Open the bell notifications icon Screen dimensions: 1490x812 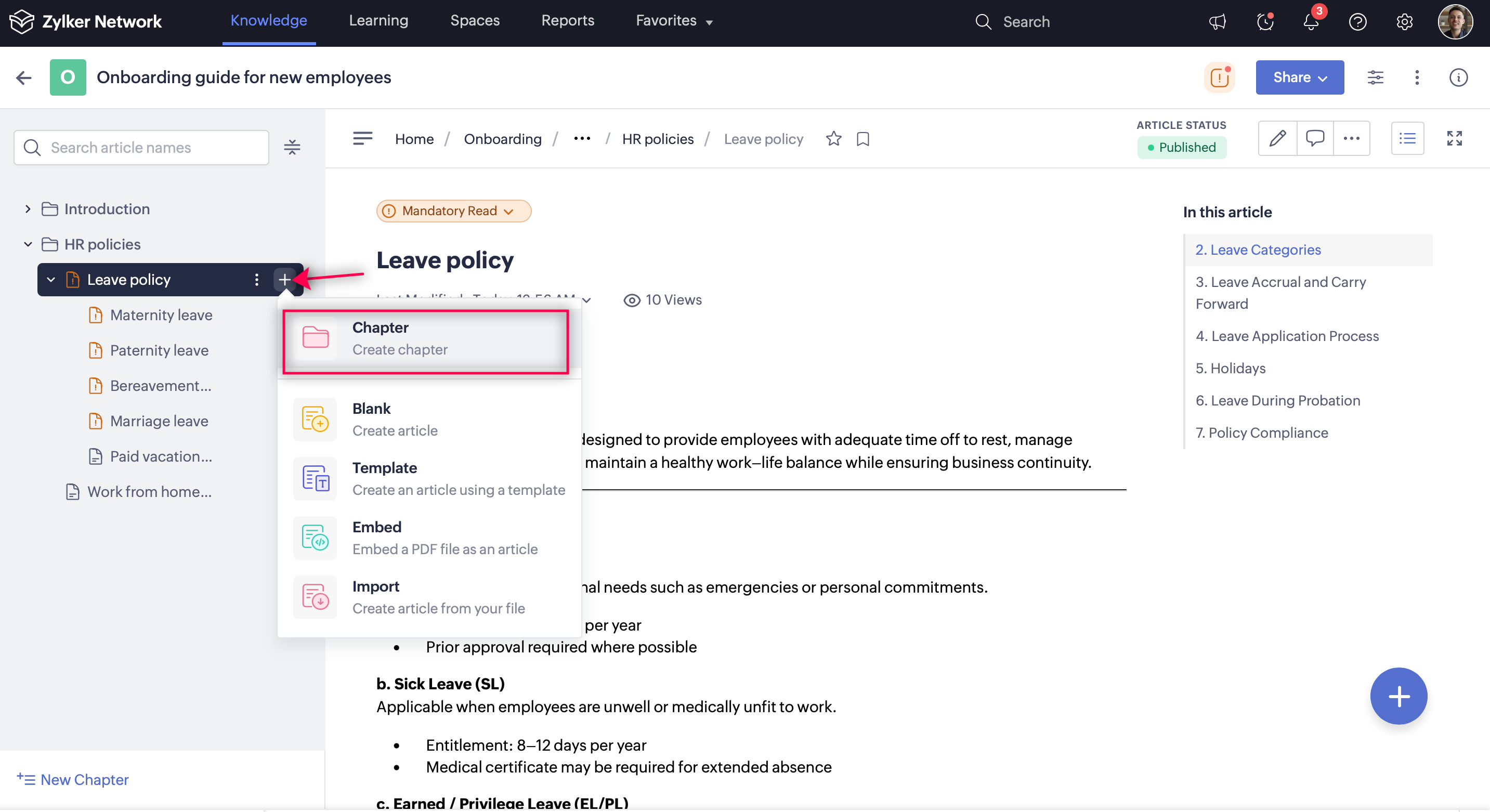click(1311, 22)
